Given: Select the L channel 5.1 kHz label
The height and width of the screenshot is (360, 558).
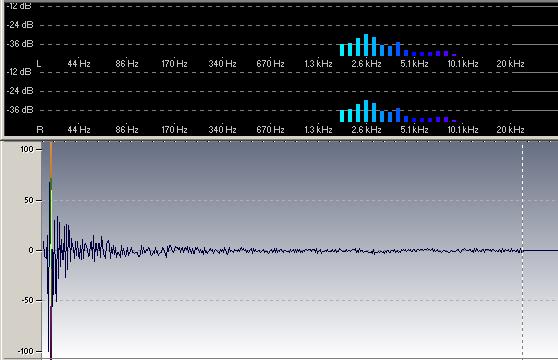Looking at the screenshot, I should point(414,64).
